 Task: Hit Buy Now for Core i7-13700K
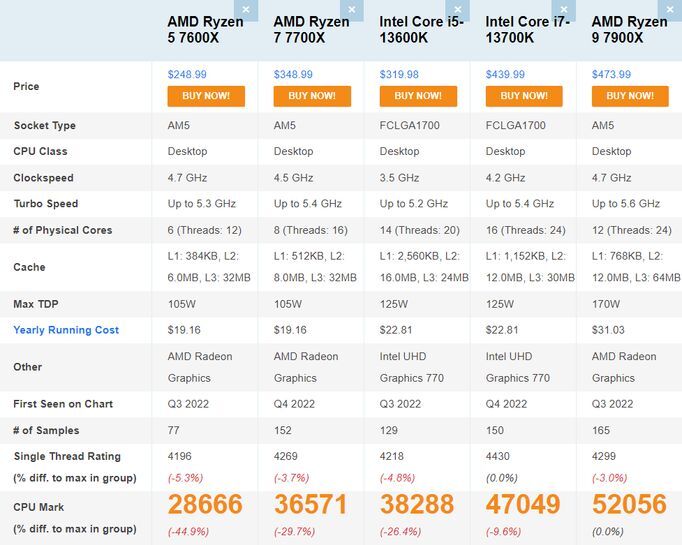click(x=524, y=96)
